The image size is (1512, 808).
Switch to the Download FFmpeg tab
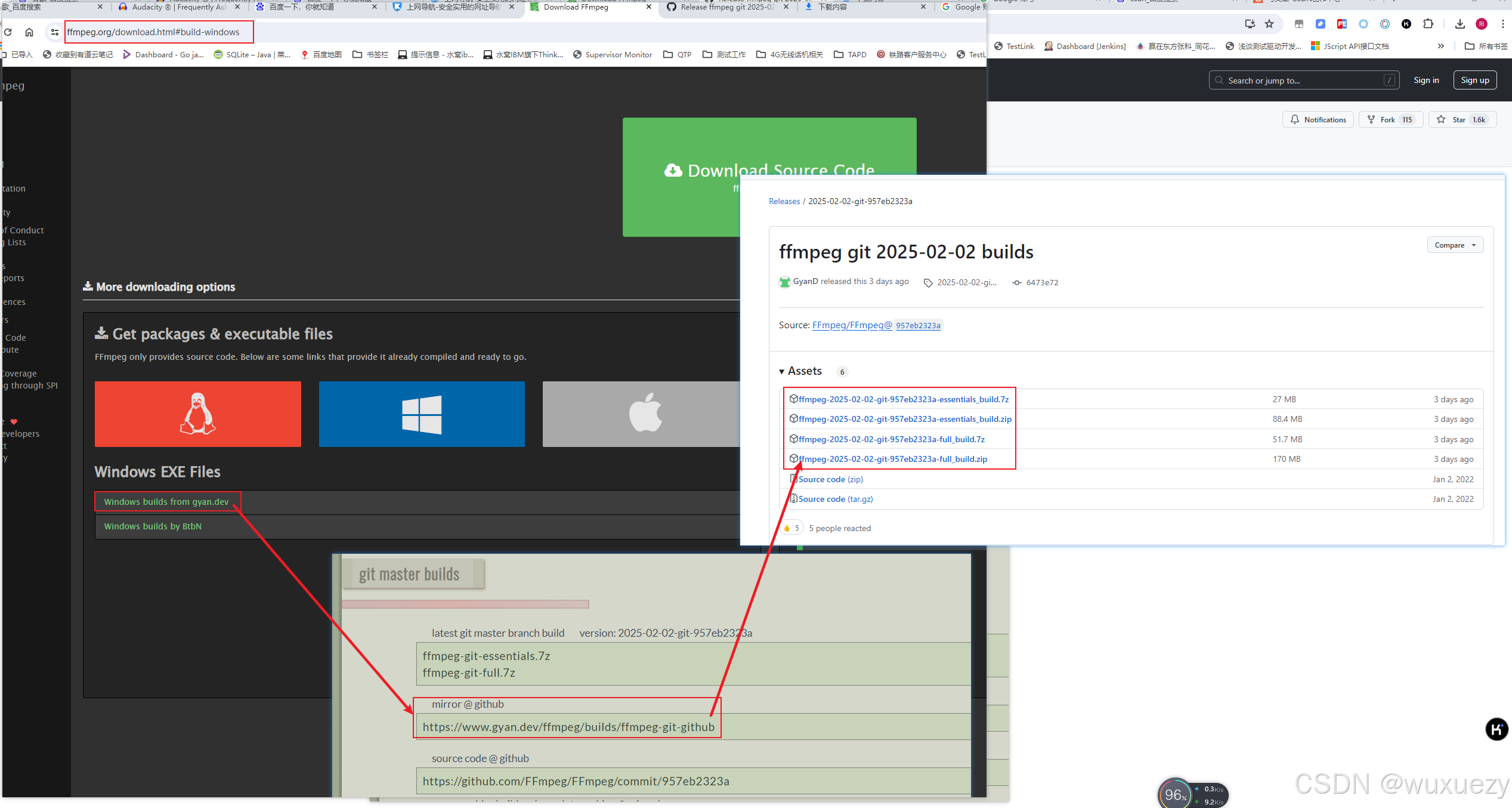[576, 7]
